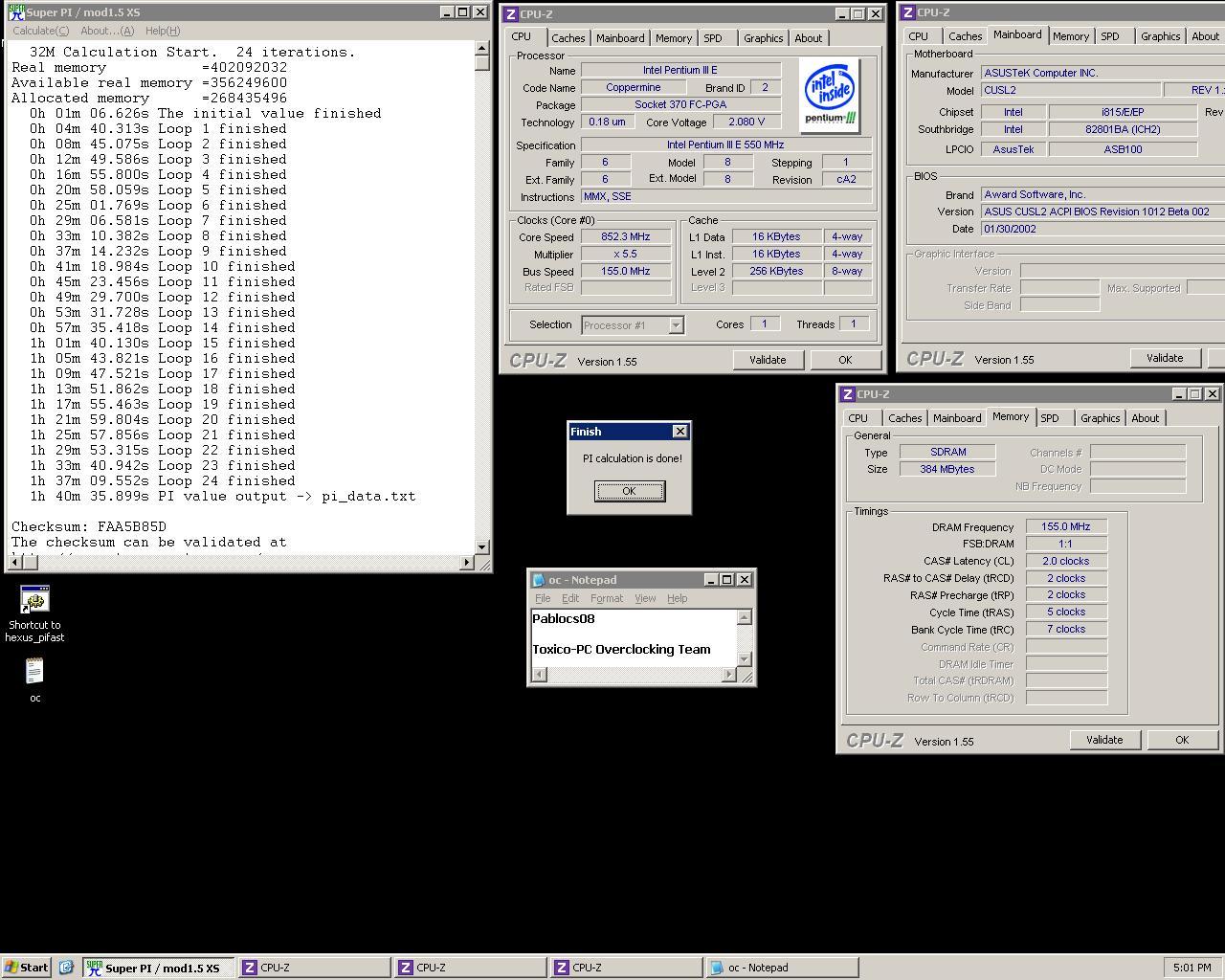Click the memory Size 384 MBytes field

coord(947,469)
